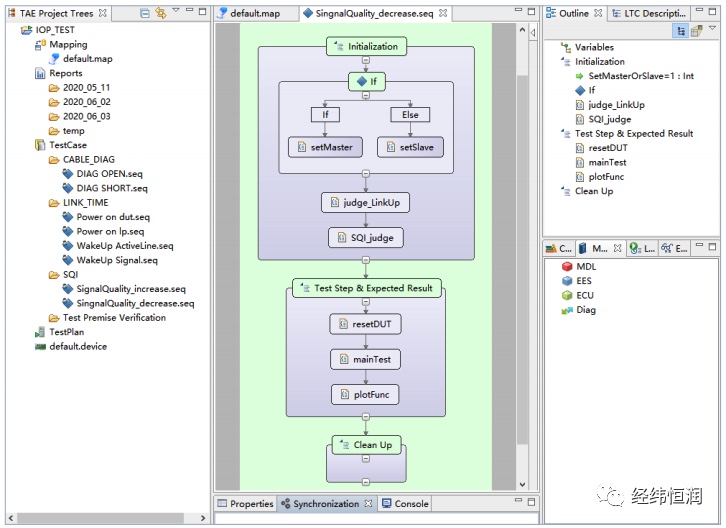The width and height of the screenshot is (726, 528).
Task: Open the Console tab
Action: (406, 503)
